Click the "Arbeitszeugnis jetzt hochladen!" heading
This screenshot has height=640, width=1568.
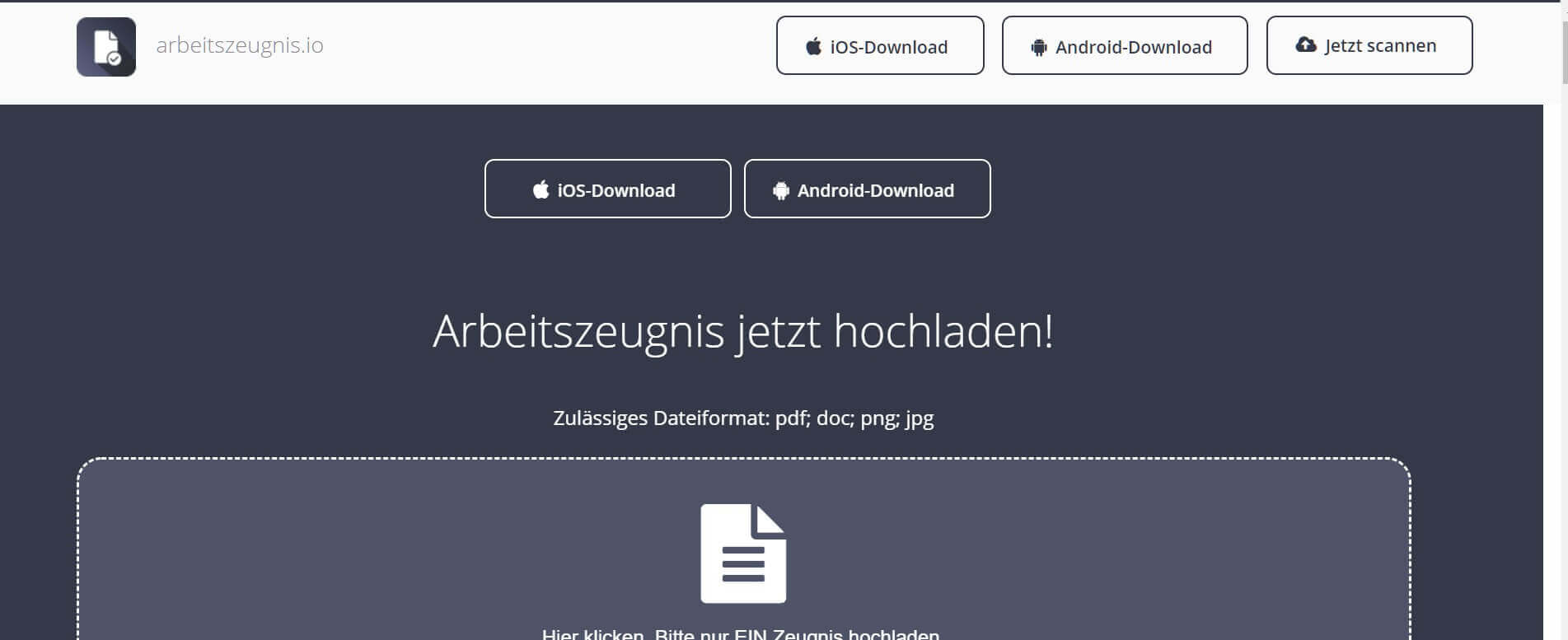point(743,331)
